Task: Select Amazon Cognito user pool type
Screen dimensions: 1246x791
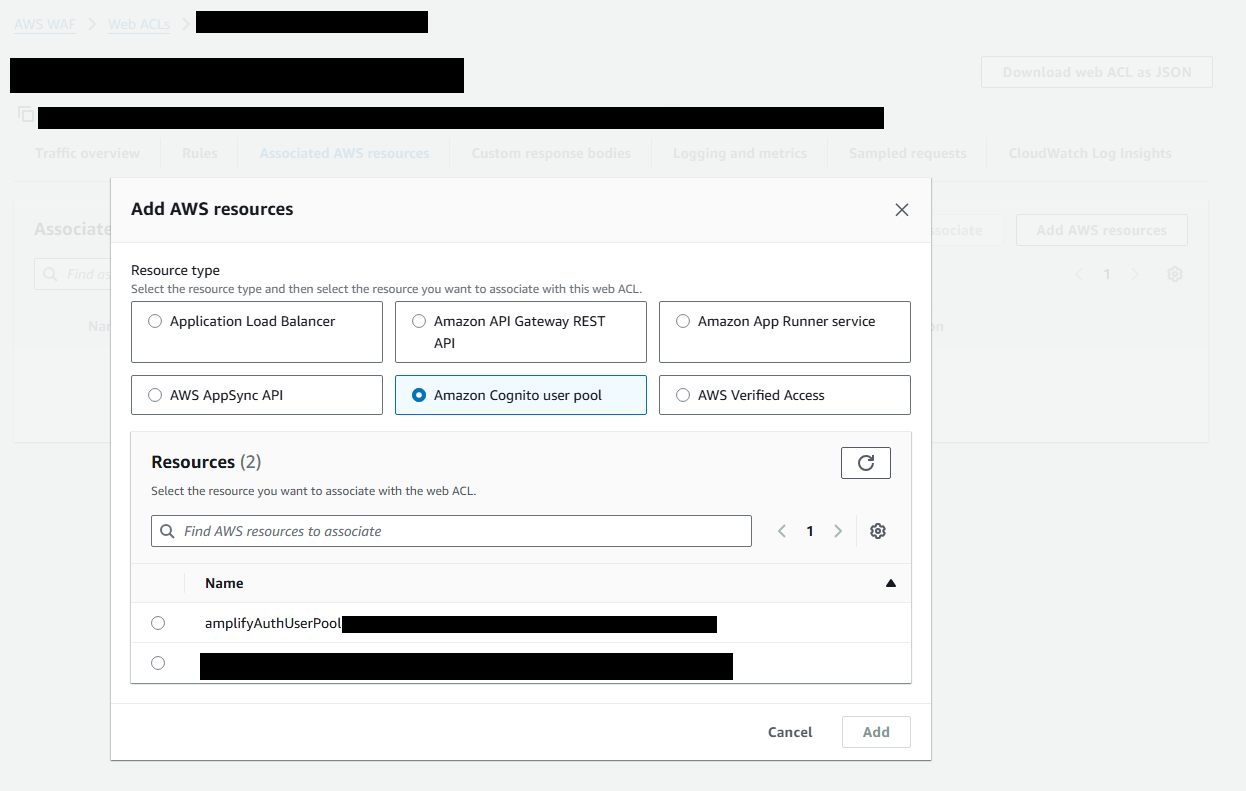Action: (521, 395)
